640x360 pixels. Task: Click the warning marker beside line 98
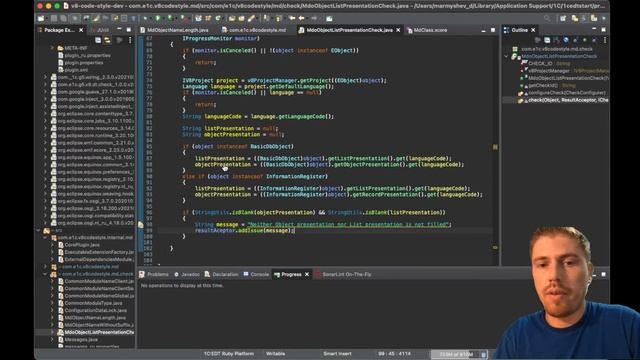coord(140,224)
